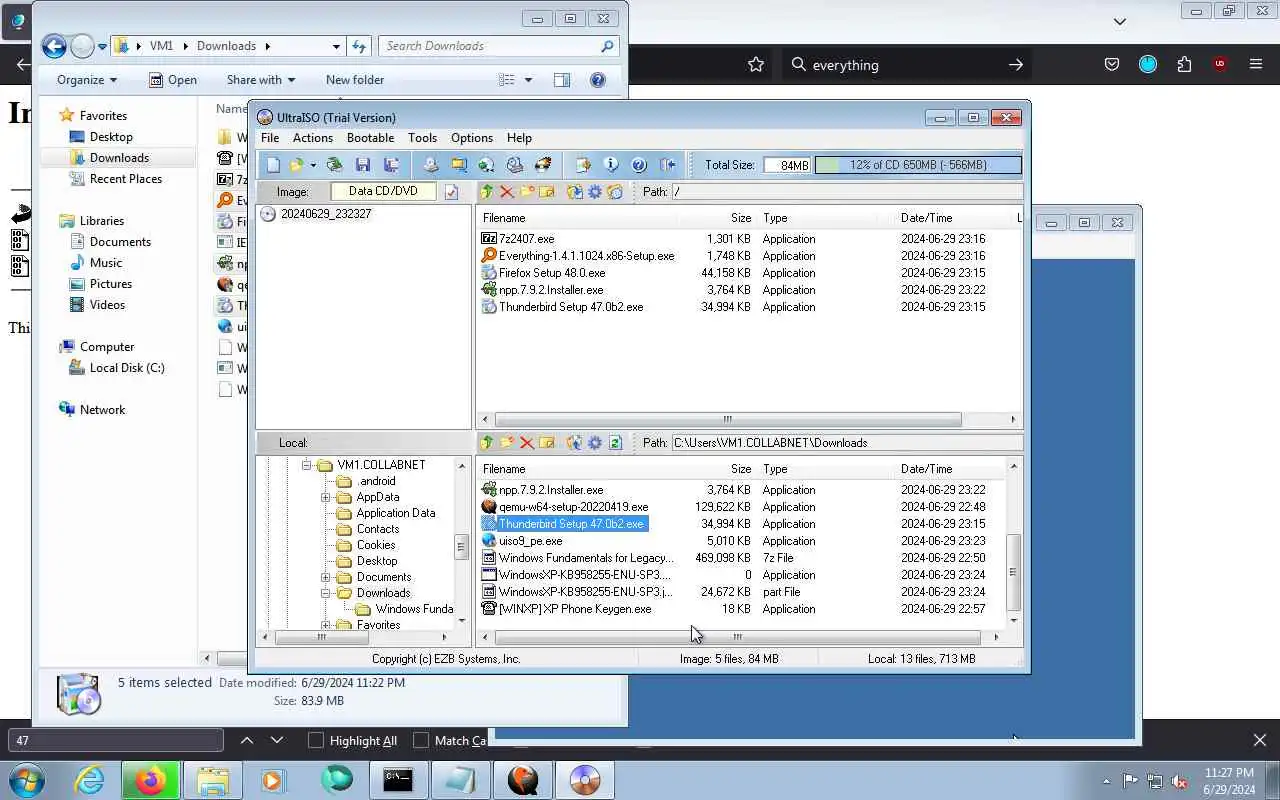Open the UltraISO File menu
Screen dimensions: 1280x800
click(x=269, y=138)
